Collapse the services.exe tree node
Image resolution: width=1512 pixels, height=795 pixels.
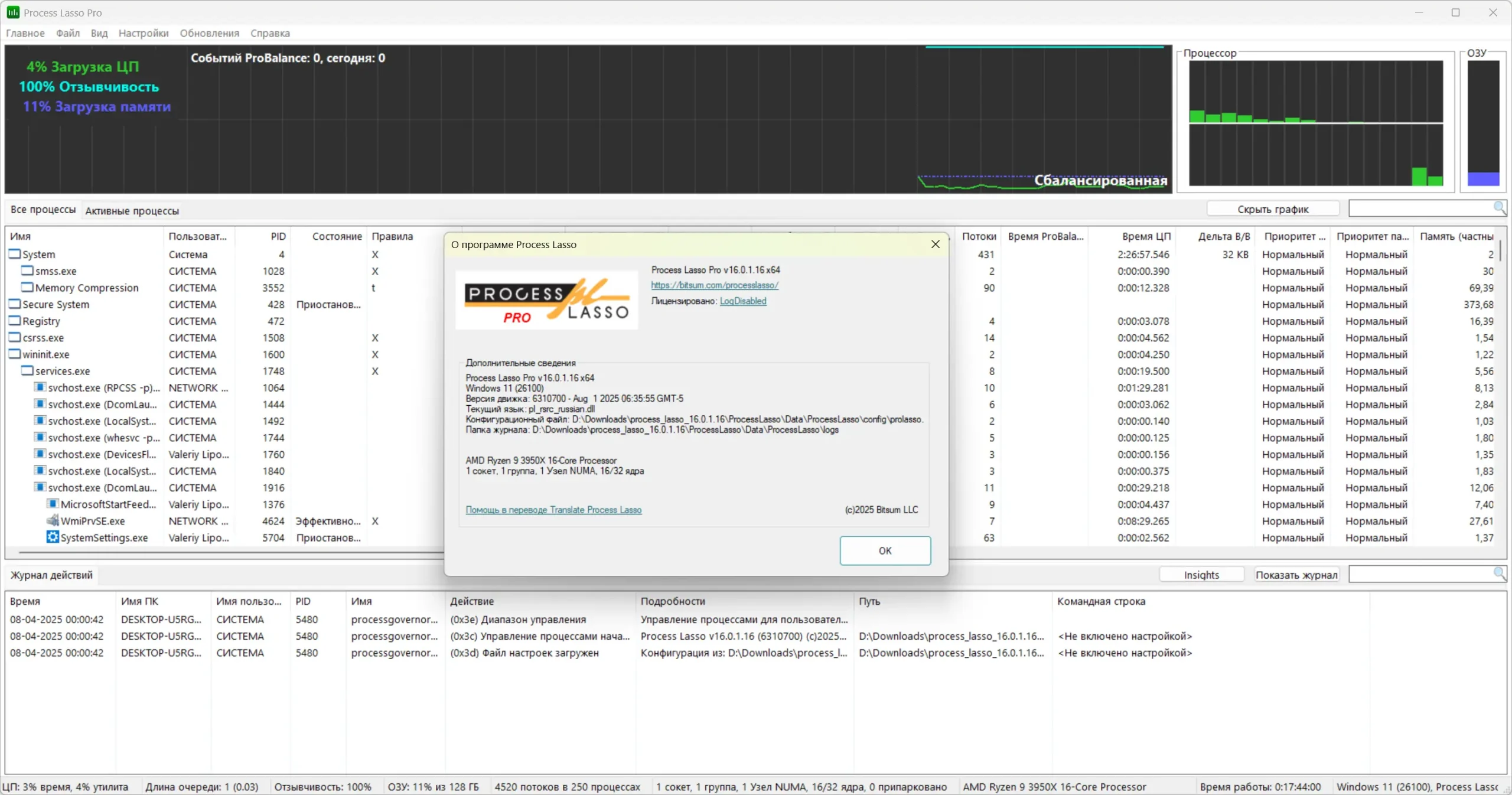(27, 370)
